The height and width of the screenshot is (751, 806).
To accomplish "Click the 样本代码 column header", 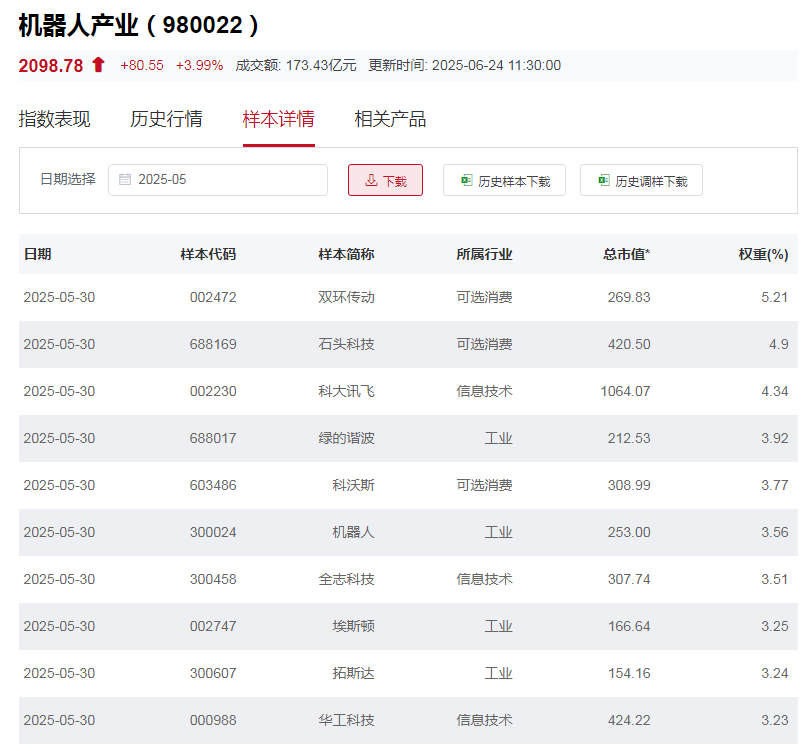I will pyautogui.click(x=208, y=254).
